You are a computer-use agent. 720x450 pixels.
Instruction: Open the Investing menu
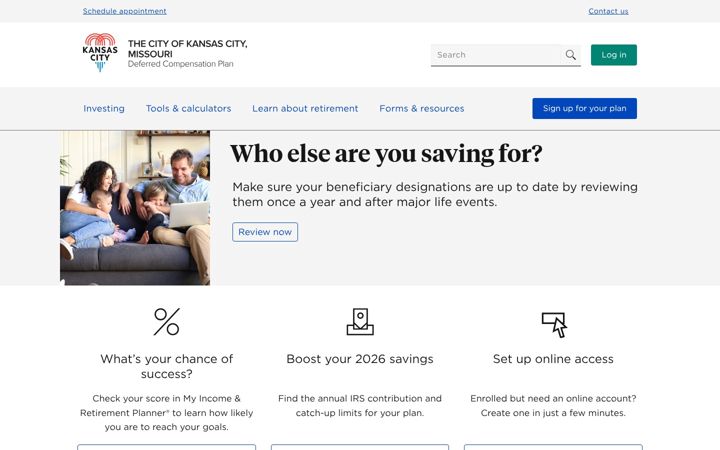coord(104,108)
